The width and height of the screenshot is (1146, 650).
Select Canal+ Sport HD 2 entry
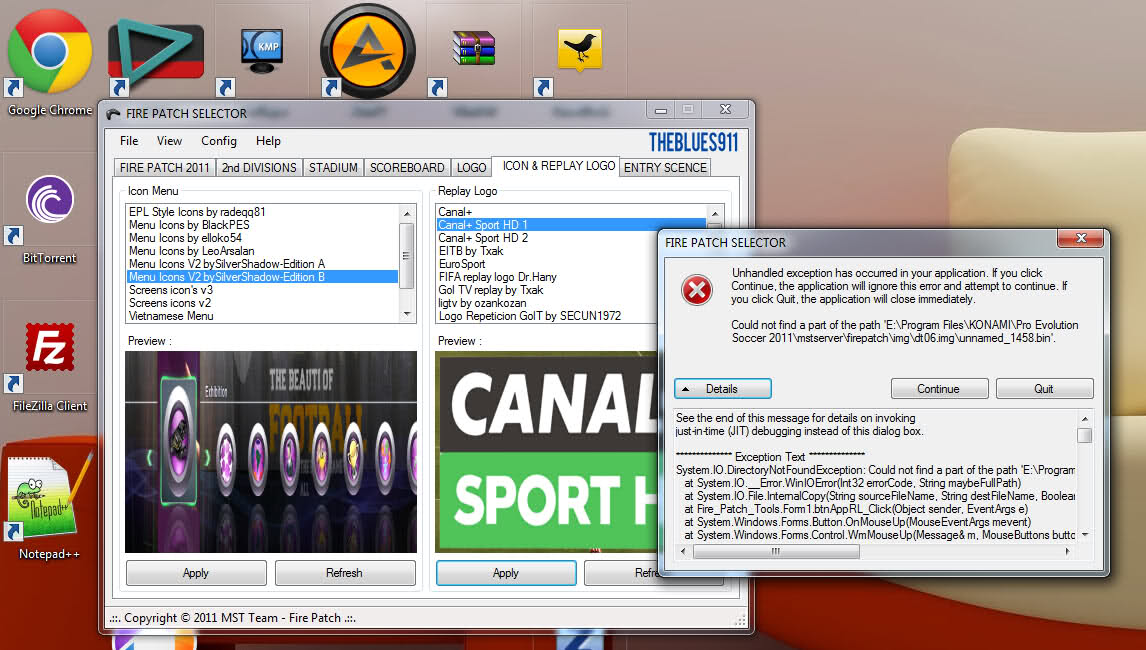pos(547,238)
